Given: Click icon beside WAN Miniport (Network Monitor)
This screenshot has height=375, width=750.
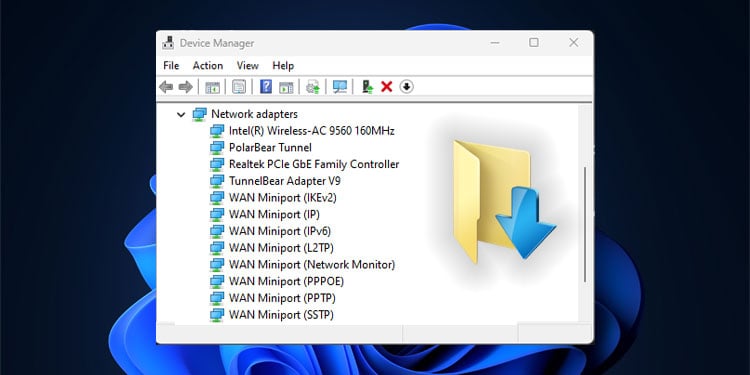Looking at the screenshot, I should click(x=217, y=265).
